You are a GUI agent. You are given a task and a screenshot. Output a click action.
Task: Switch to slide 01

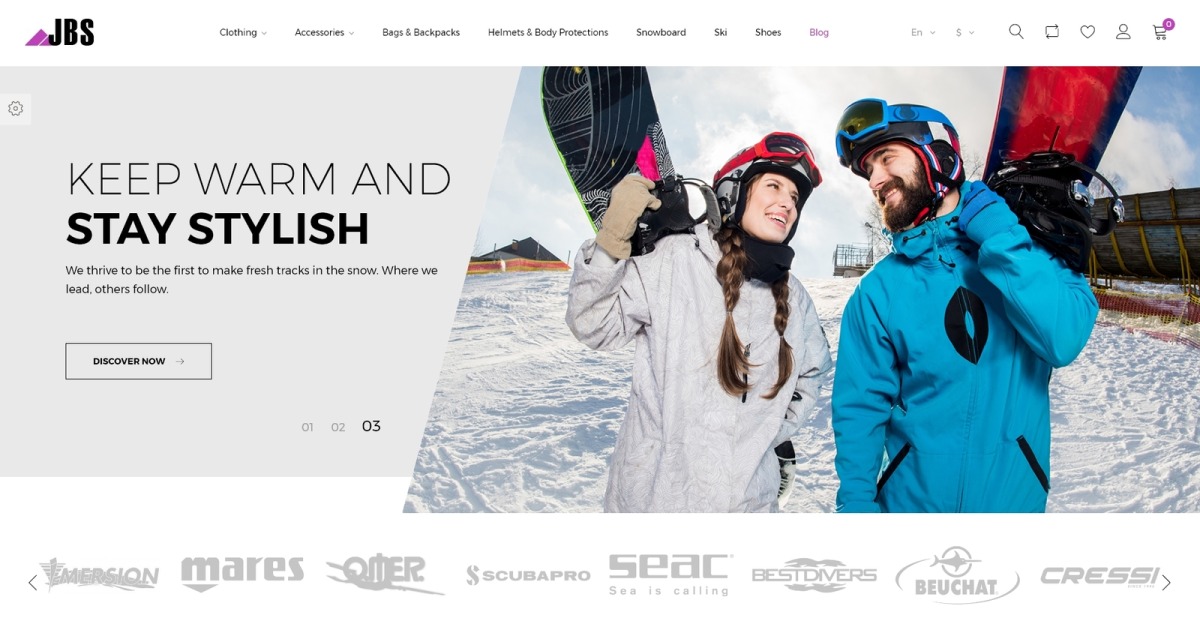tap(307, 427)
